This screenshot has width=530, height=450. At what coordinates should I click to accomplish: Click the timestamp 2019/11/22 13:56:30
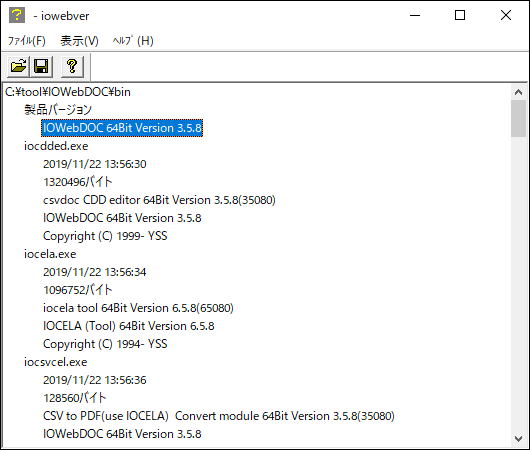point(95,164)
